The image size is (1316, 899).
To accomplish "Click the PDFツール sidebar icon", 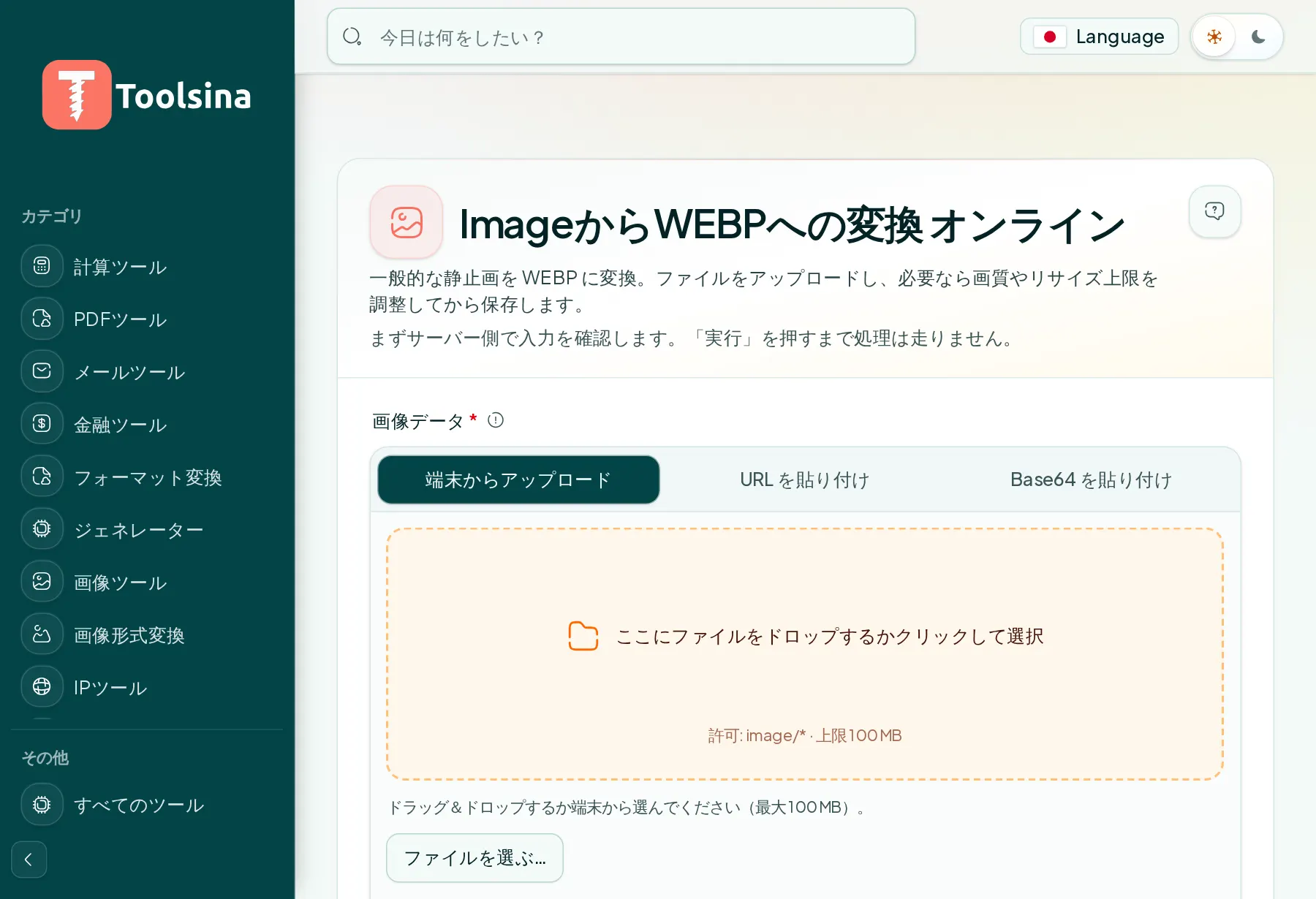I will (42, 319).
